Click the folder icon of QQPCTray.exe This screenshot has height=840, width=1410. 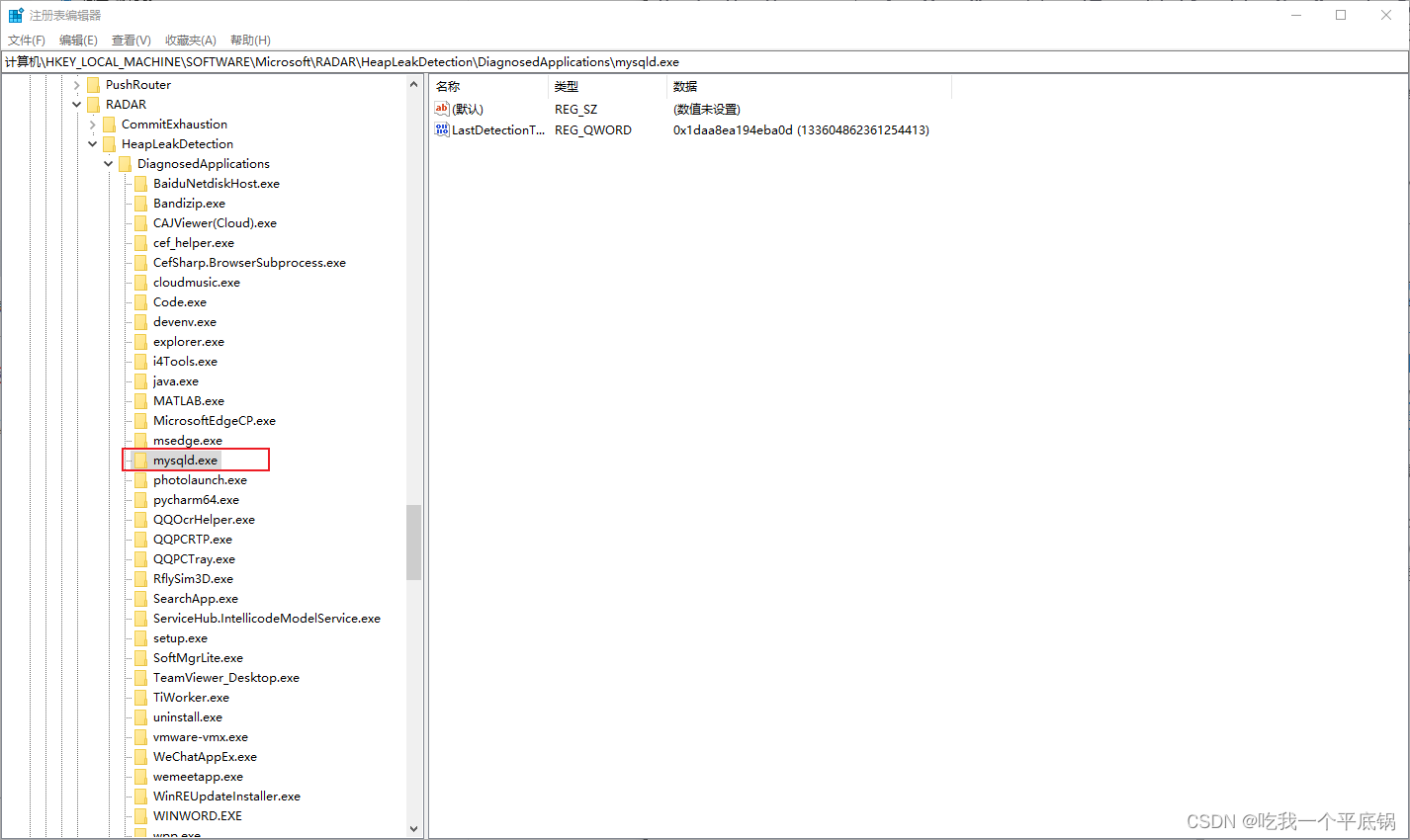(141, 559)
